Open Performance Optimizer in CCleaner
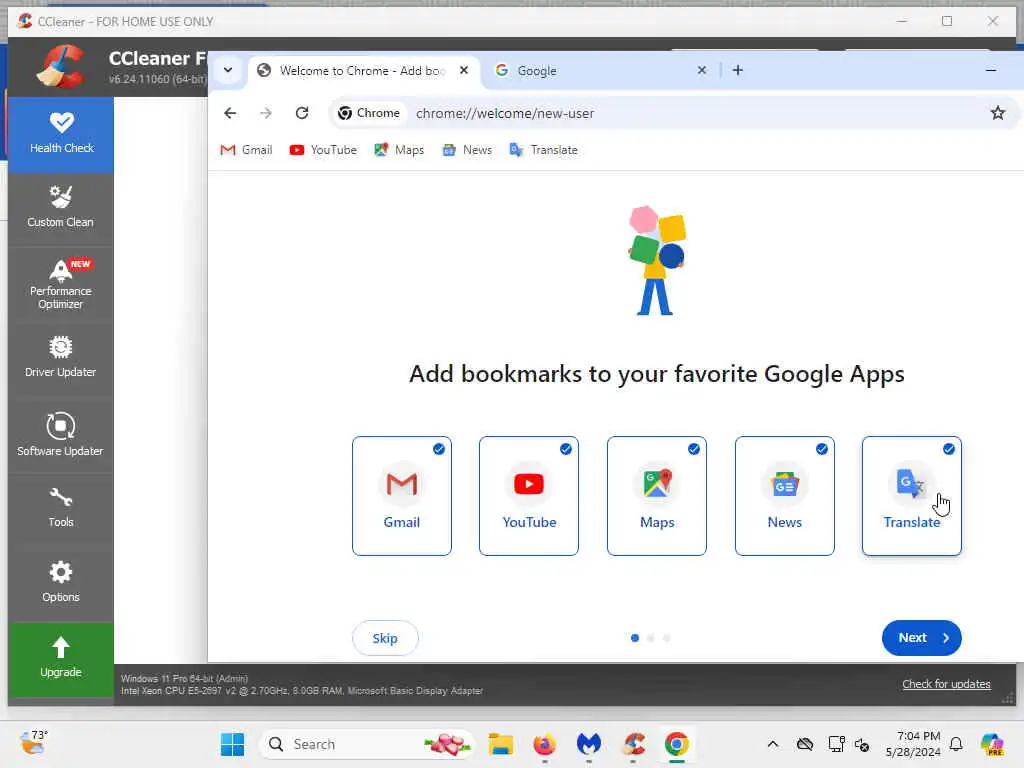 coord(61,285)
